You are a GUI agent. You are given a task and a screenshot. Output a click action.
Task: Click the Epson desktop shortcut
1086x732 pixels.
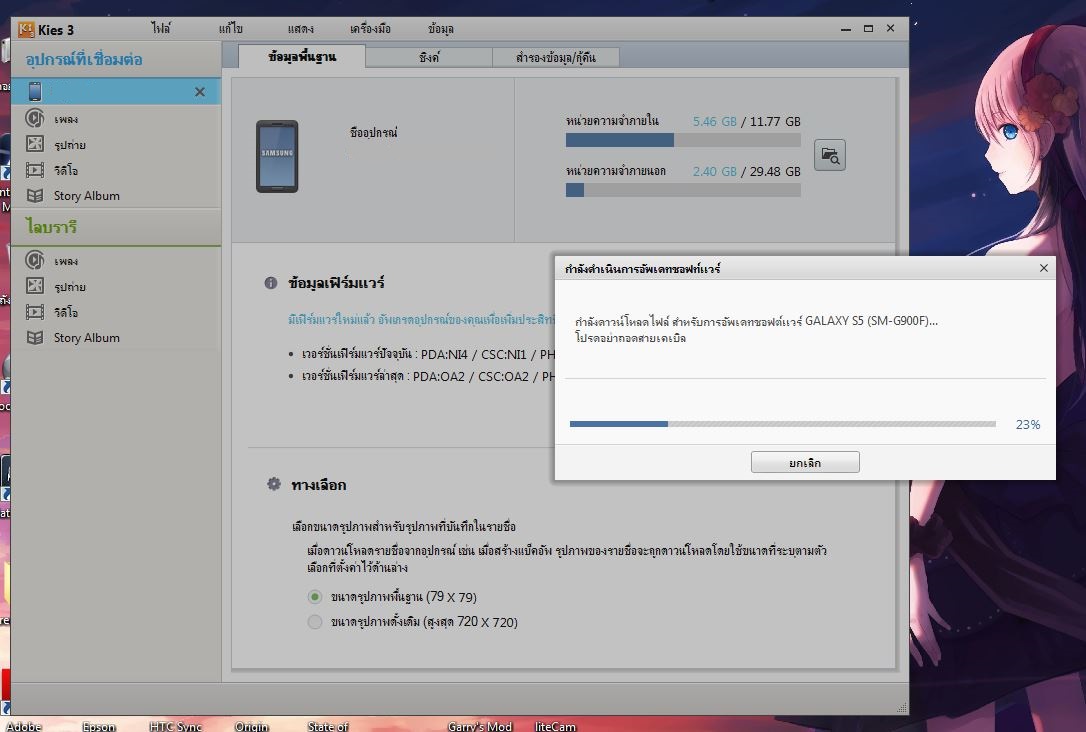pos(98,726)
